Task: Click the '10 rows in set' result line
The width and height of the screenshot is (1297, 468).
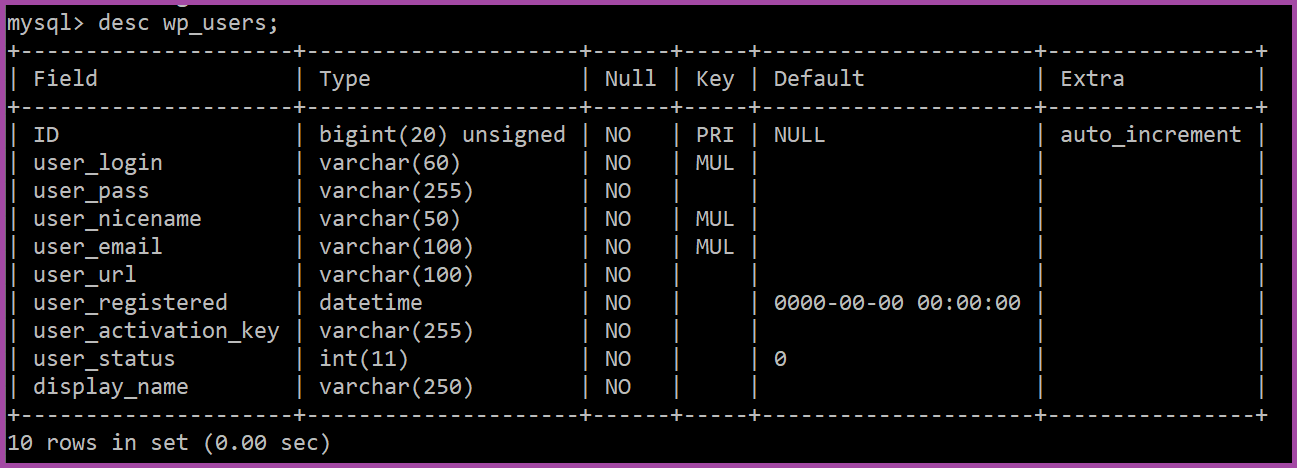Action: pos(168,443)
